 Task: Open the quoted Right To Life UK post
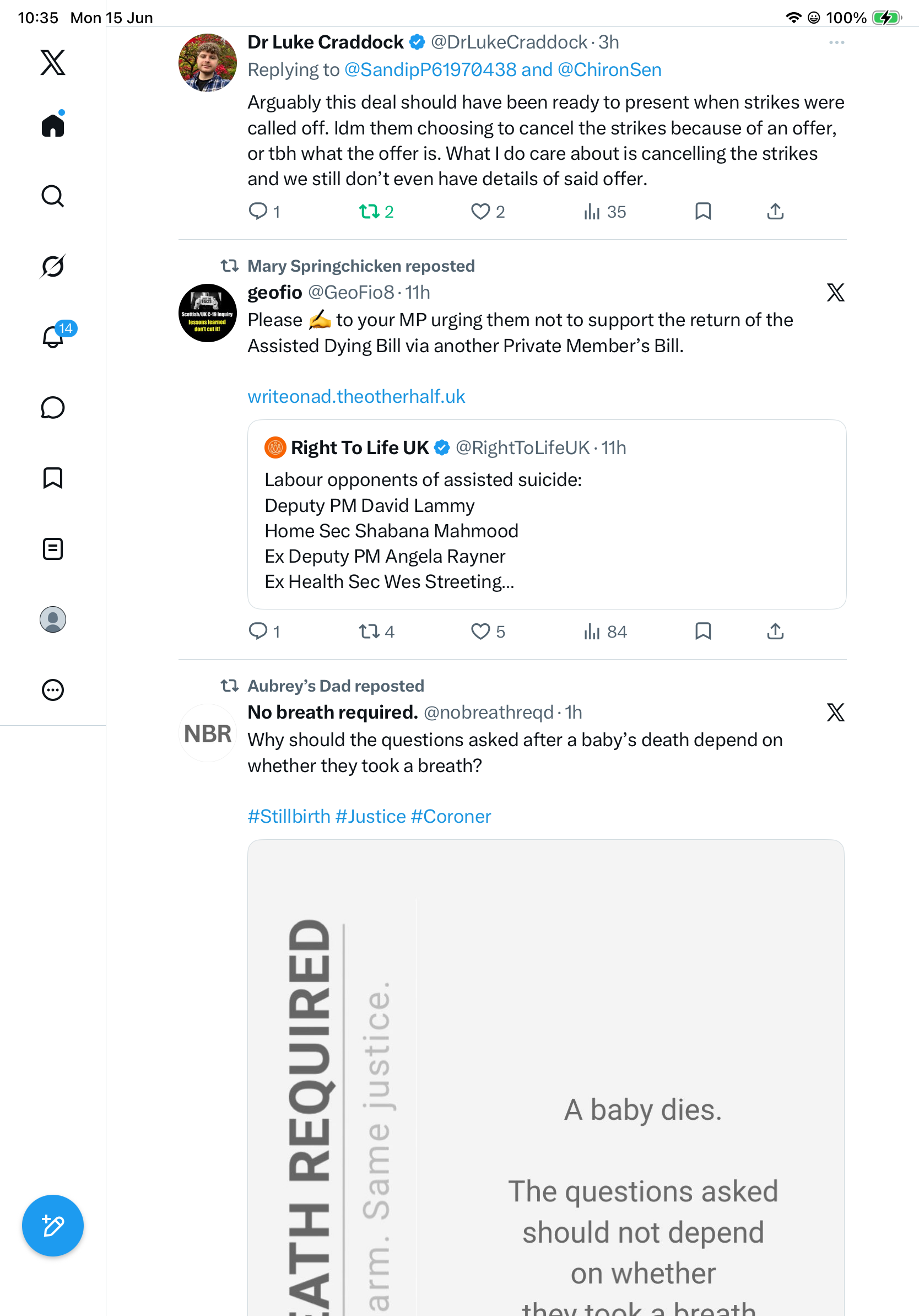(x=547, y=514)
